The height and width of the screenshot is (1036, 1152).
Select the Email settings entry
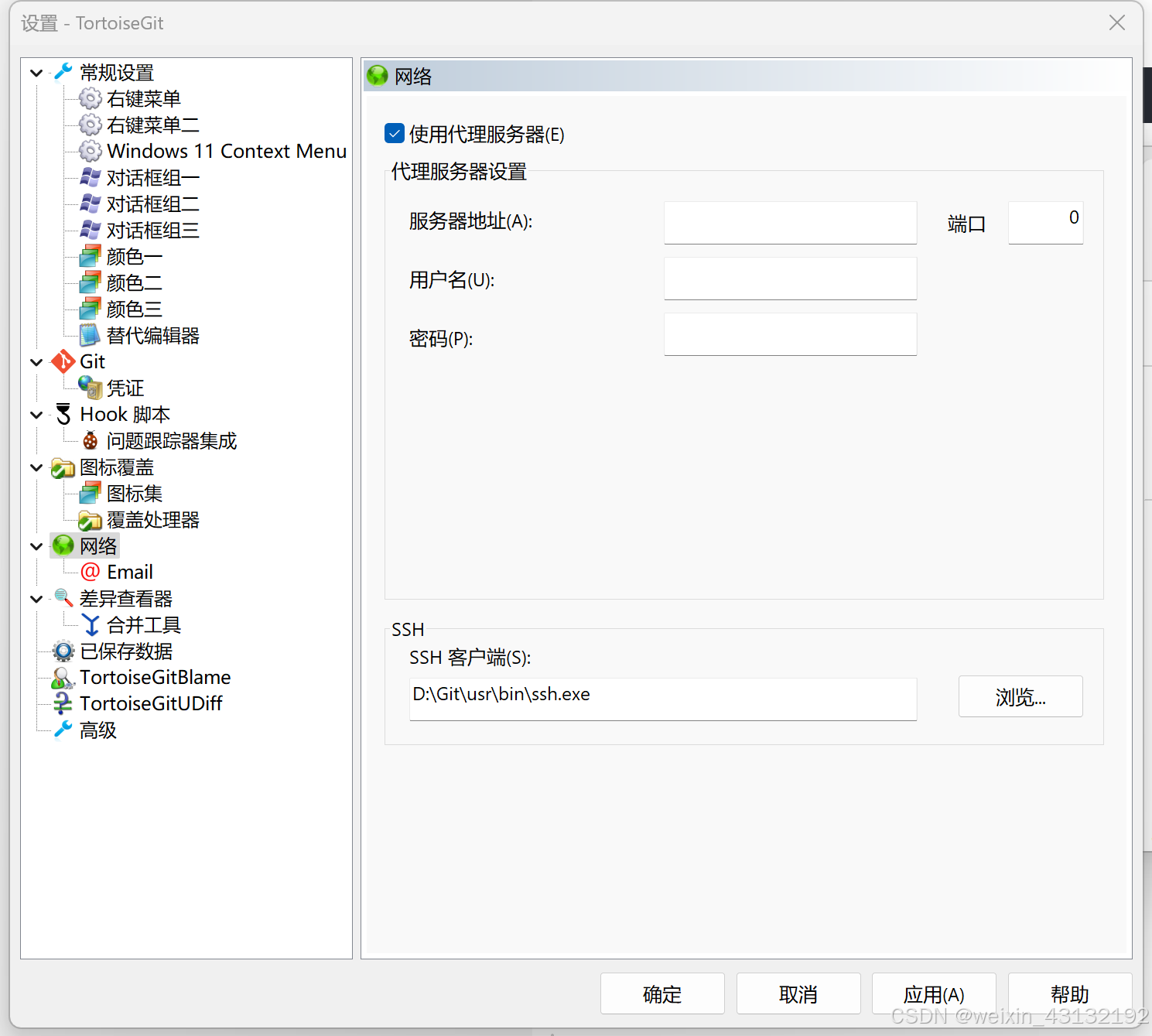pos(130,572)
